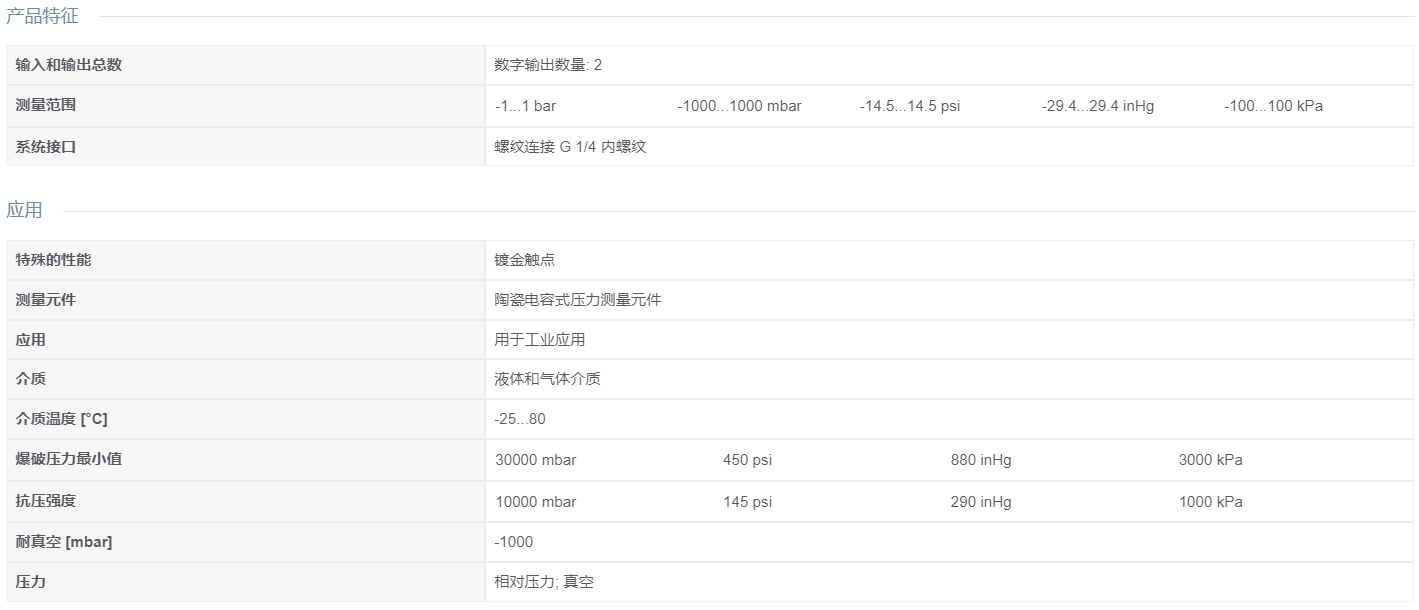Screen dimensions: 1419x610
Task: Click the -1000...1000 mbar value
Action: pos(739,106)
